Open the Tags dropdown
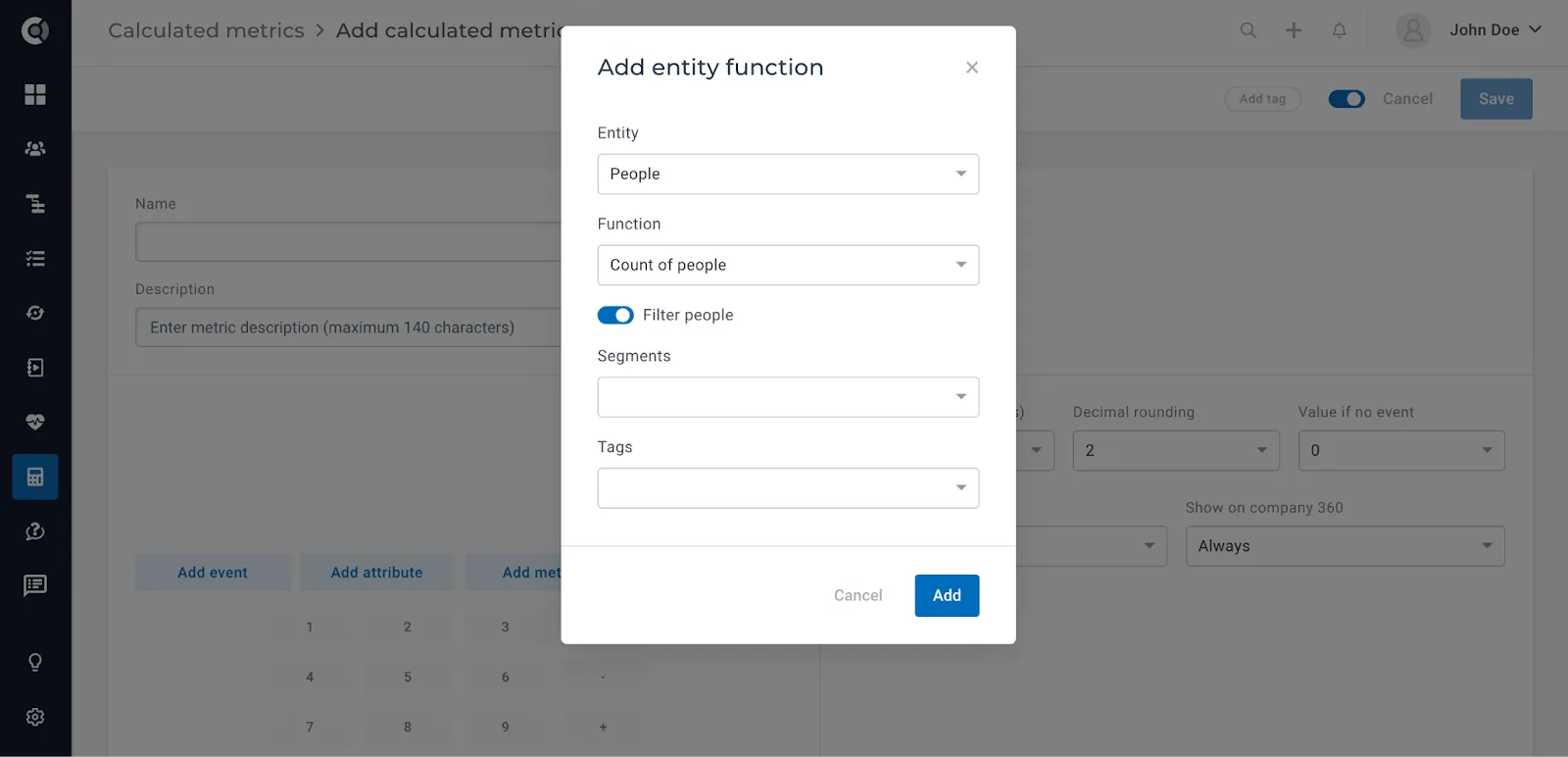The height and width of the screenshot is (757, 1568). (x=788, y=488)
